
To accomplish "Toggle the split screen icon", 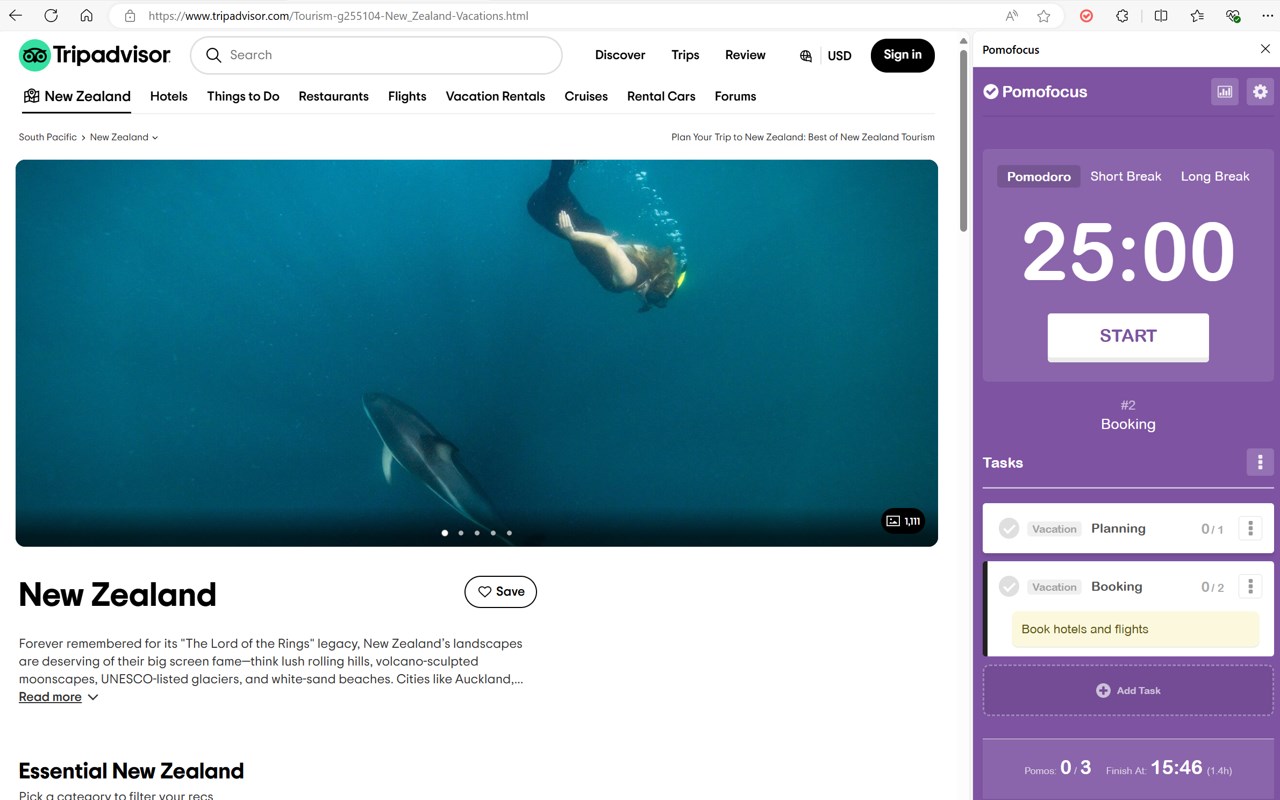I will pos(1161,16).
